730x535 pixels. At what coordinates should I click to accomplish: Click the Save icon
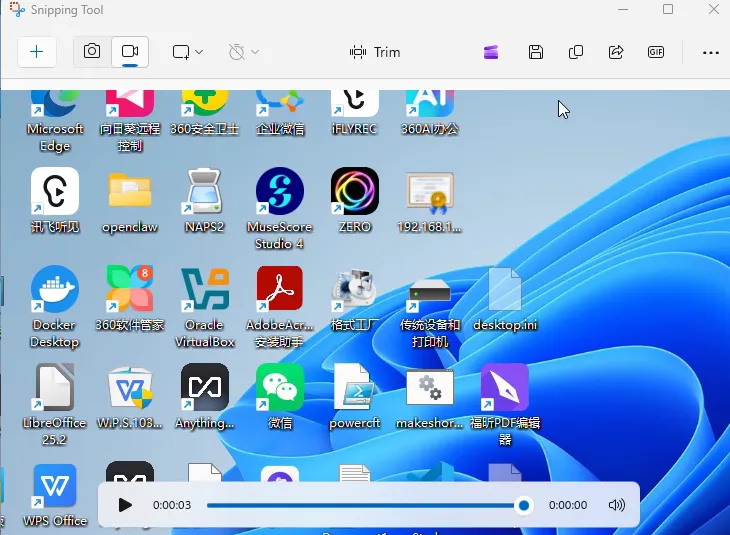click(536, 52)
